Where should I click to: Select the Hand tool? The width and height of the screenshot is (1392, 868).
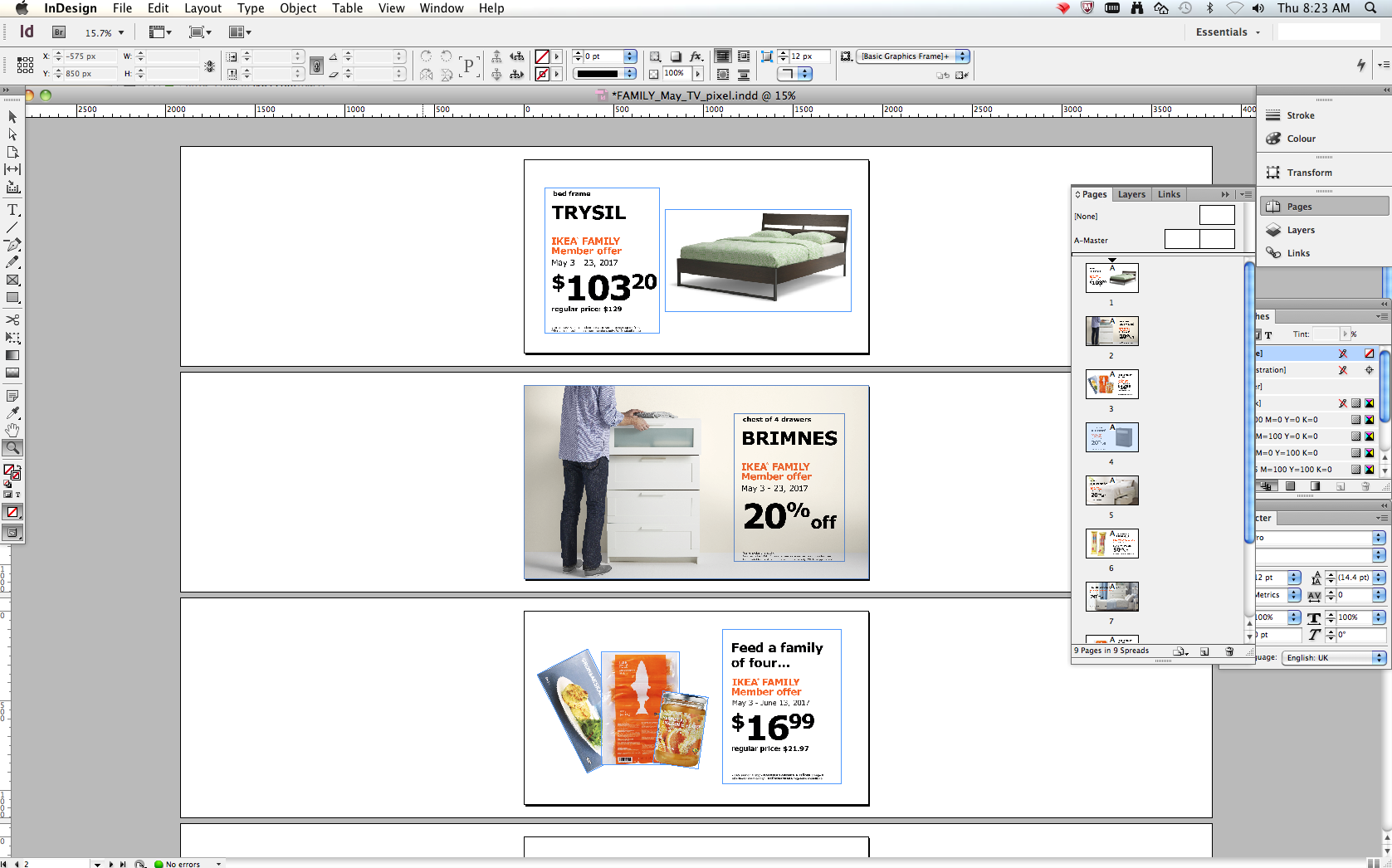coord(12,430)
